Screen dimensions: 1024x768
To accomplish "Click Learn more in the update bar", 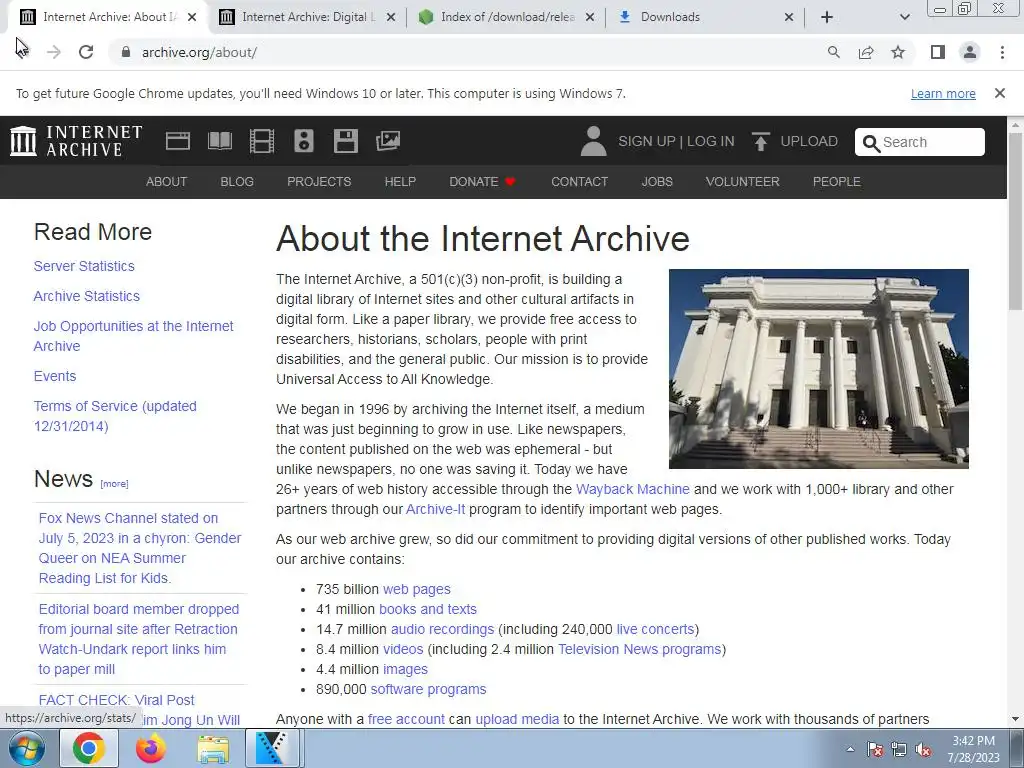I will (943, 93).
